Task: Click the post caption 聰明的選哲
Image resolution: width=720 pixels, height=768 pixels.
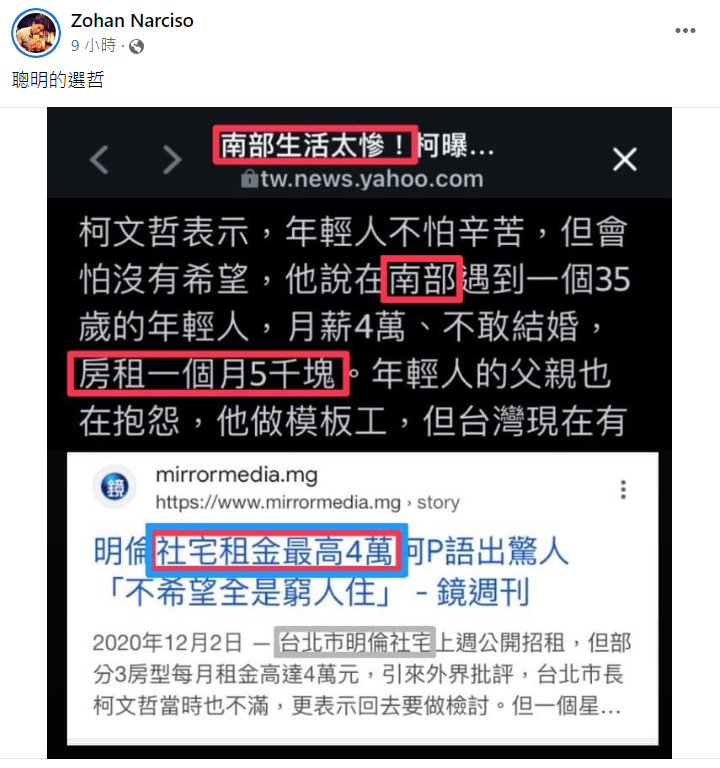Action: [58, 79]
